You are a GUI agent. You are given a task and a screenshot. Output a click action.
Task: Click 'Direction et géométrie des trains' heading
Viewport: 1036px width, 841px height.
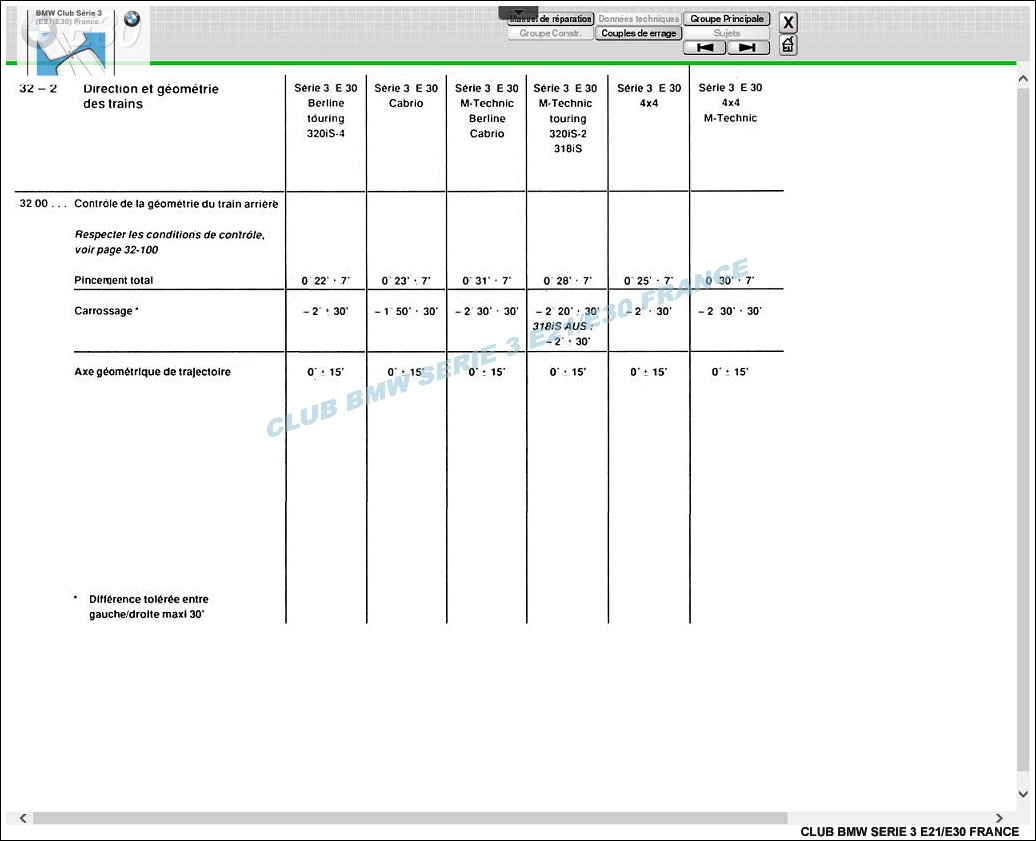coord(151,96)
